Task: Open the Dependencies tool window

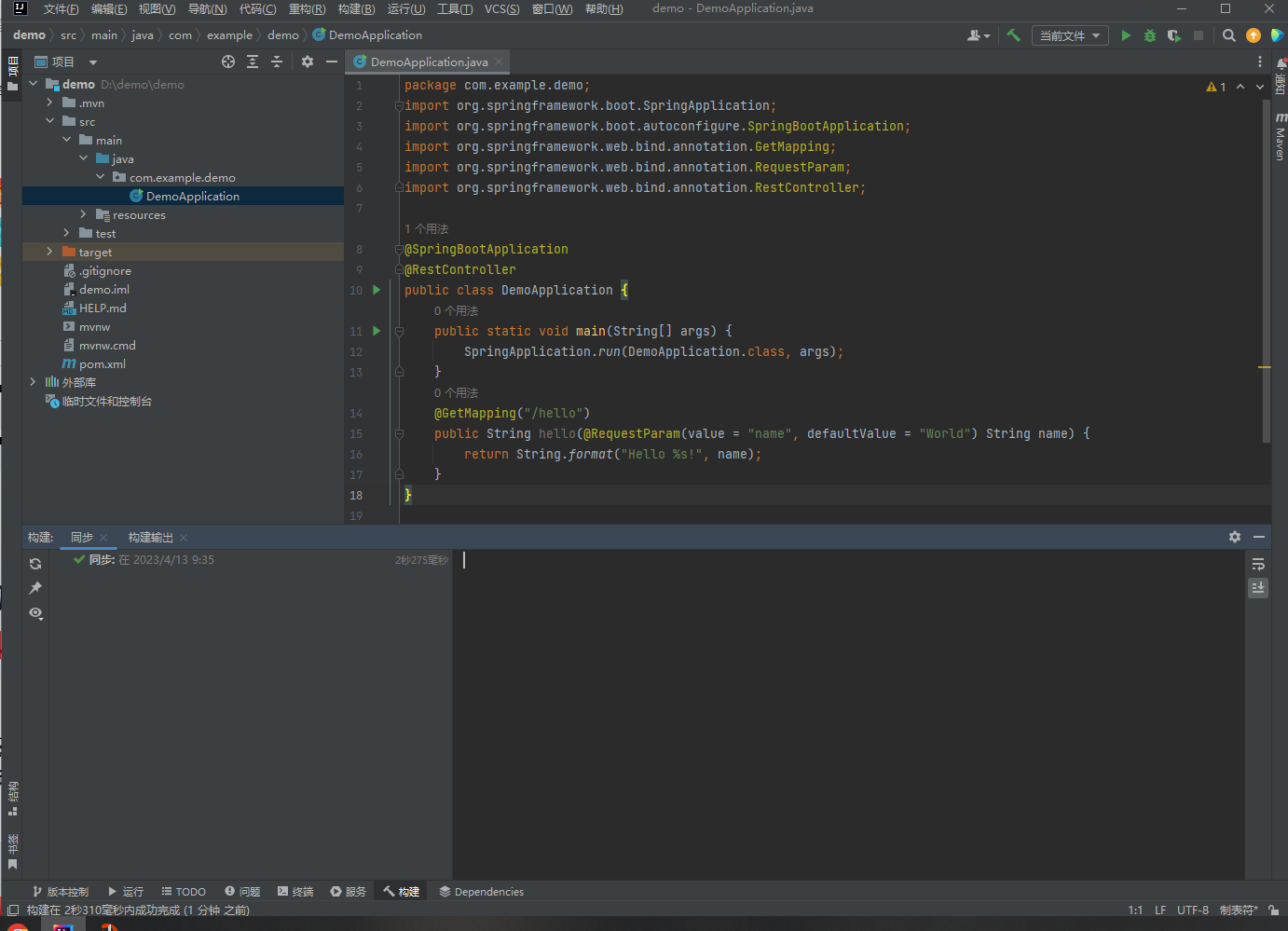Action: [x=481, y=892]
